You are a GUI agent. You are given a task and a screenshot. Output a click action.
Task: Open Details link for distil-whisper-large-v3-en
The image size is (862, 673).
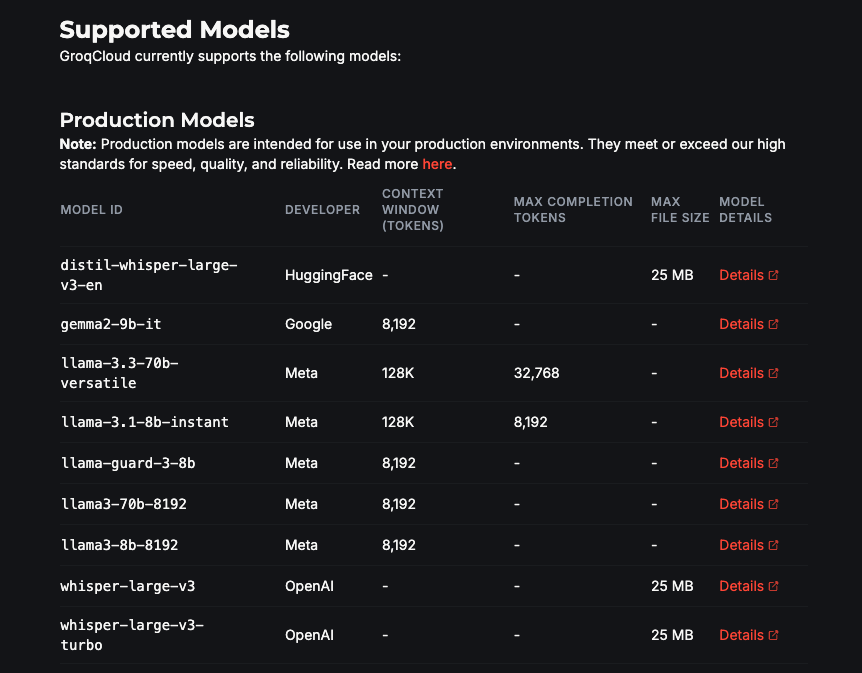749,275
